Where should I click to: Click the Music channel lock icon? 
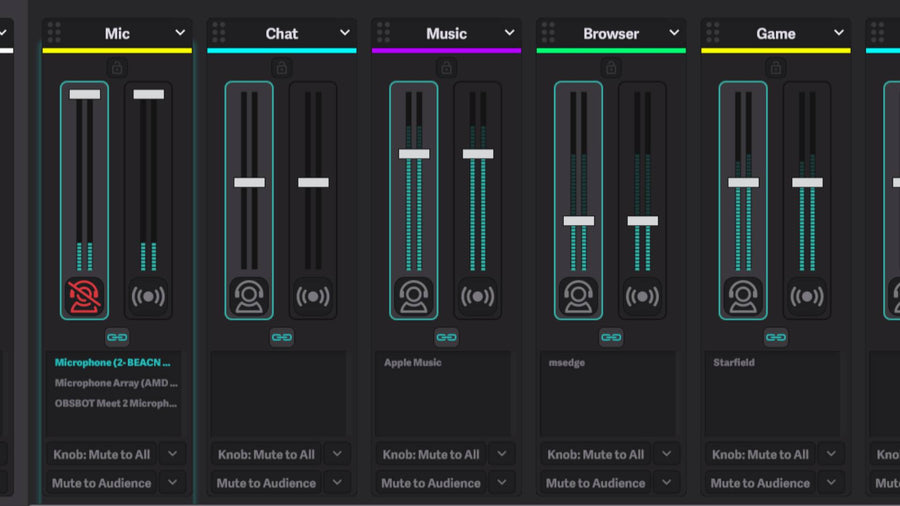pyautogui.click(x=447, y=68)
